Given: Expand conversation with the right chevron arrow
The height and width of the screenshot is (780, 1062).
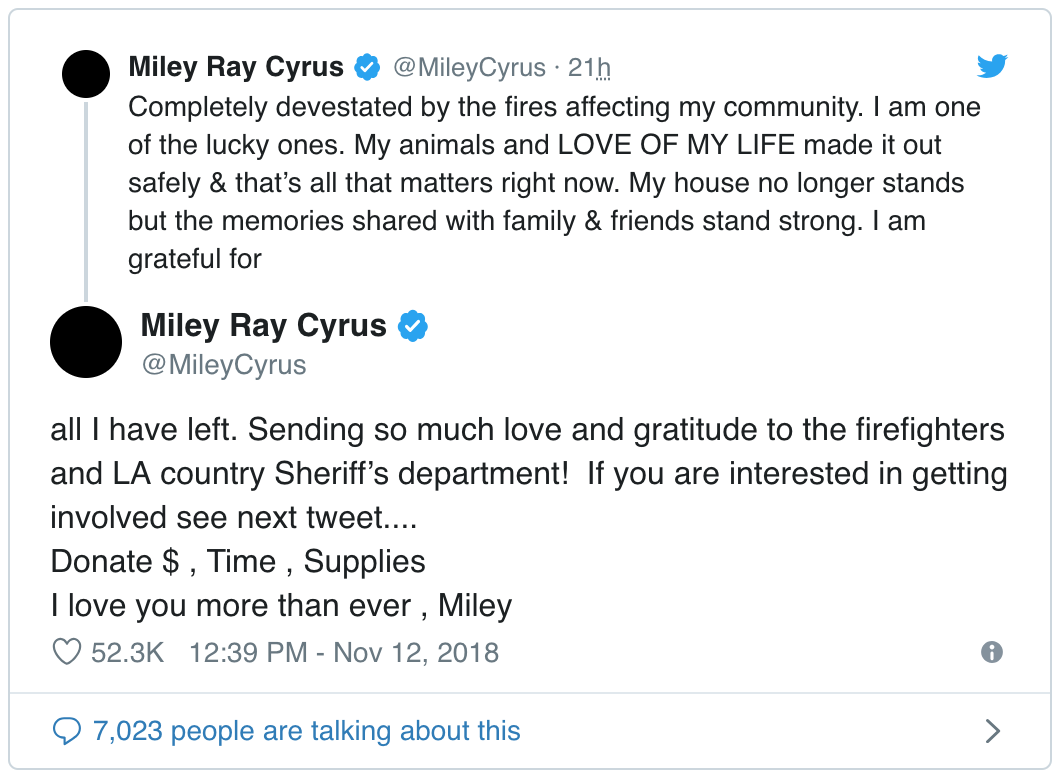Looking at the screenshot, I should [x=992, y=731].
